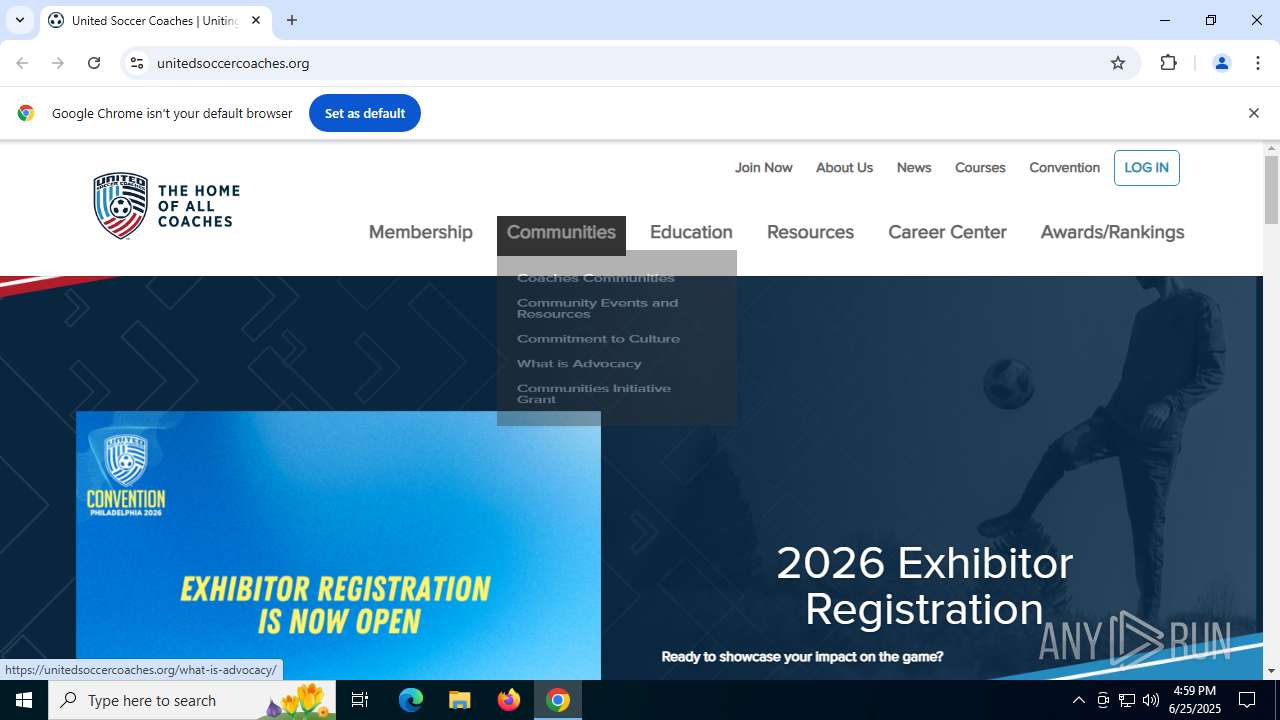The width and height of the screenshot is (1280, 720).
Task: Click the Exhibitor Registration convention banner image
Action: coord(338,546)
